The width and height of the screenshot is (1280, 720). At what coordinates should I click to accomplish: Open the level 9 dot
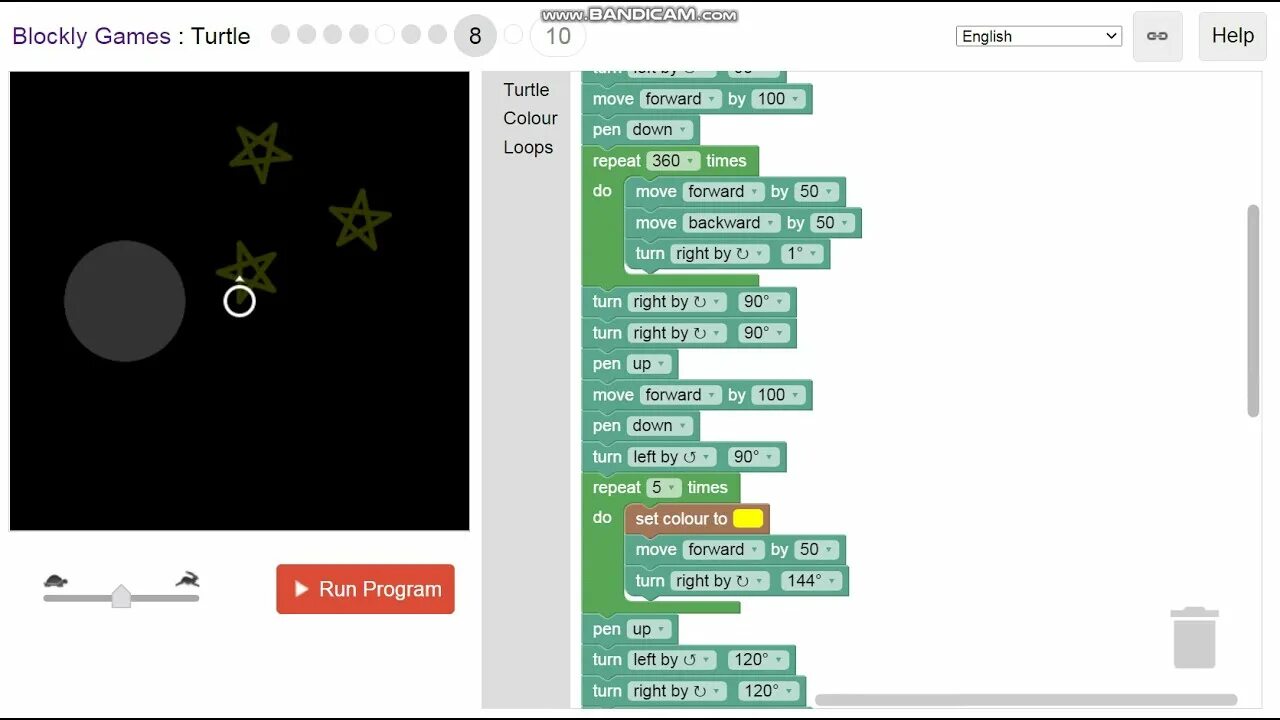click(513, 35)
